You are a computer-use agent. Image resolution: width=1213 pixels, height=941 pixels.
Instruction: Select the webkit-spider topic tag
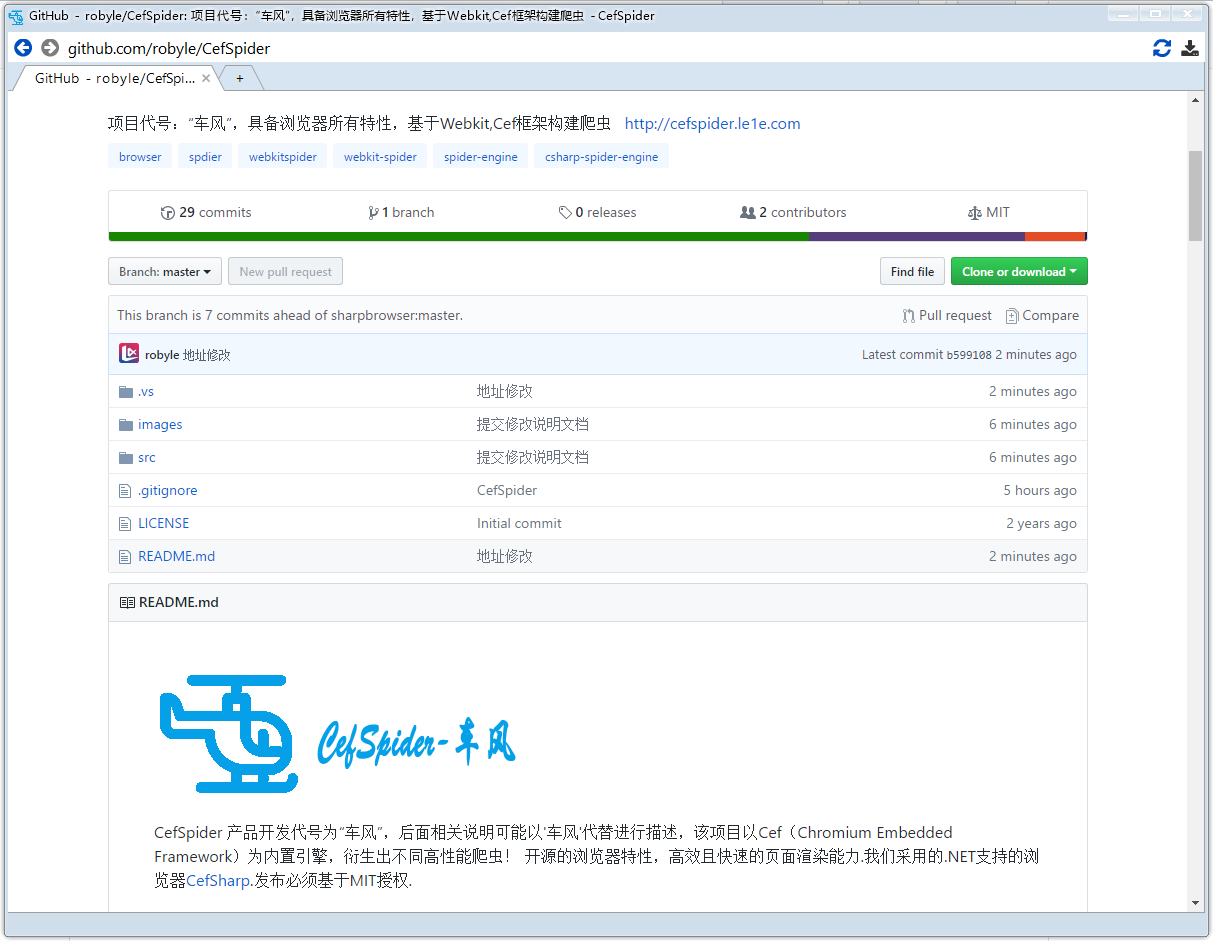coord(380,157)
